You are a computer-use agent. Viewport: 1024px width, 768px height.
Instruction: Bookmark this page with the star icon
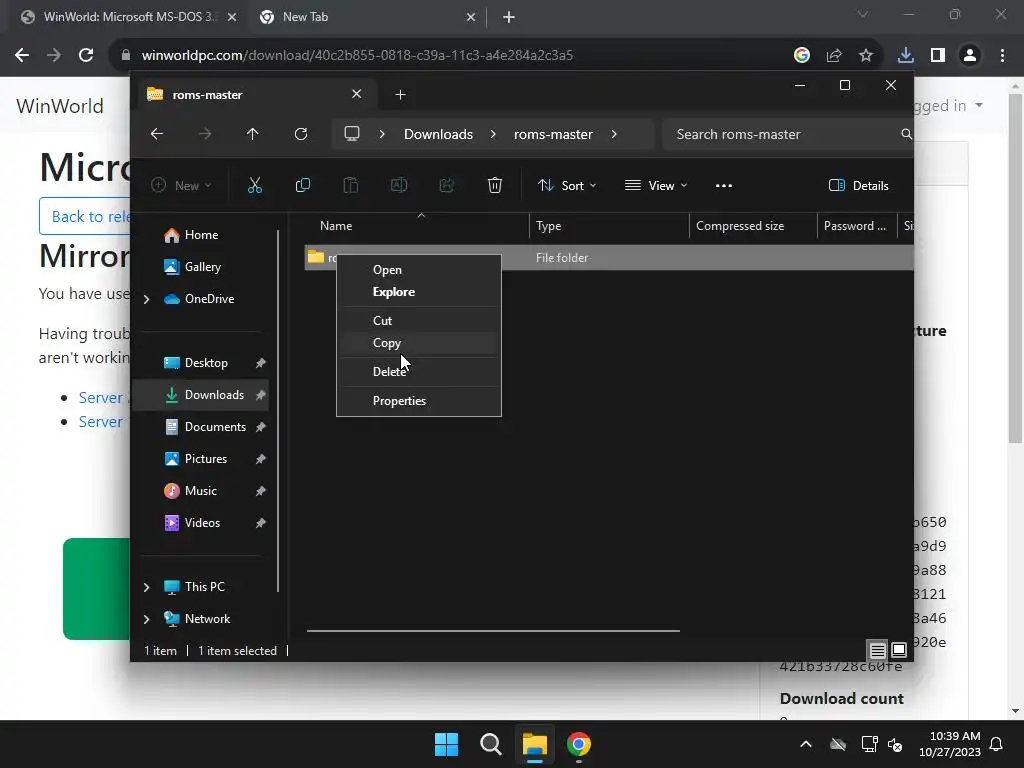point(866,56)
